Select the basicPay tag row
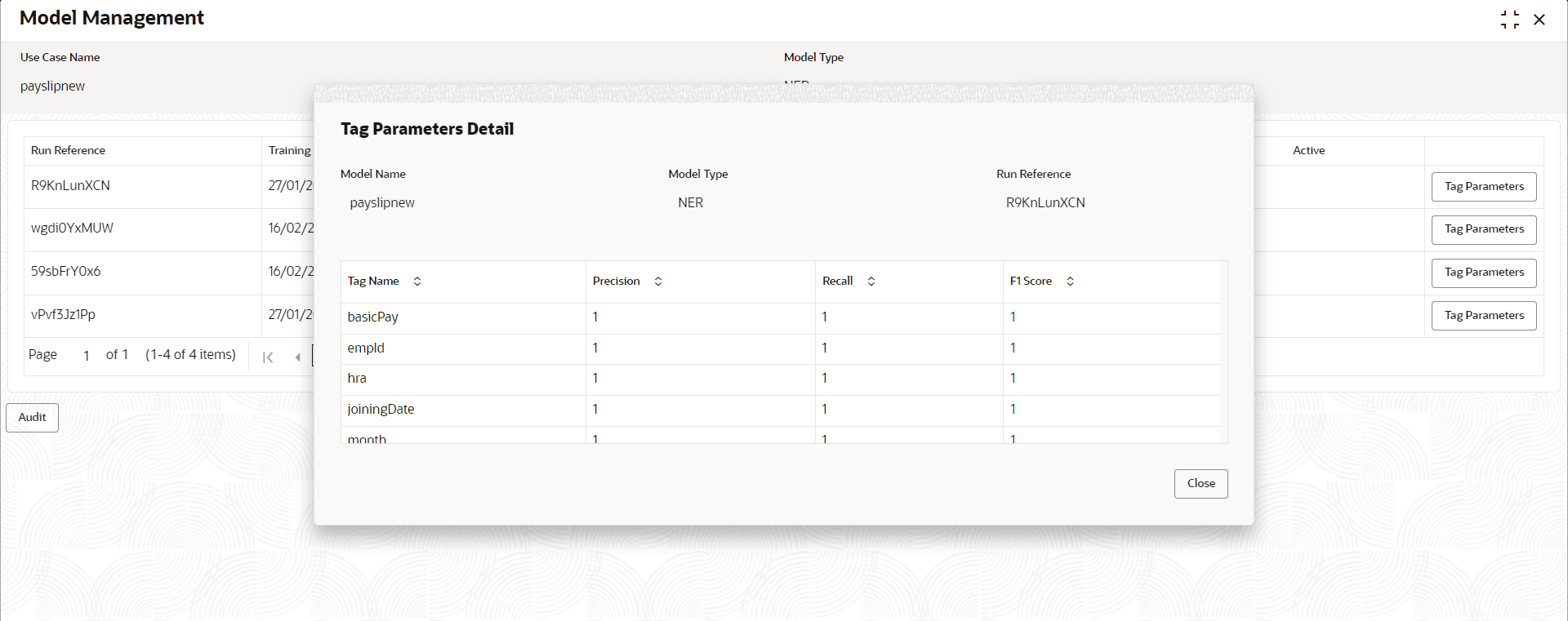The width and height of the screenshot is (1568, 621). click(x=781, y=318)
